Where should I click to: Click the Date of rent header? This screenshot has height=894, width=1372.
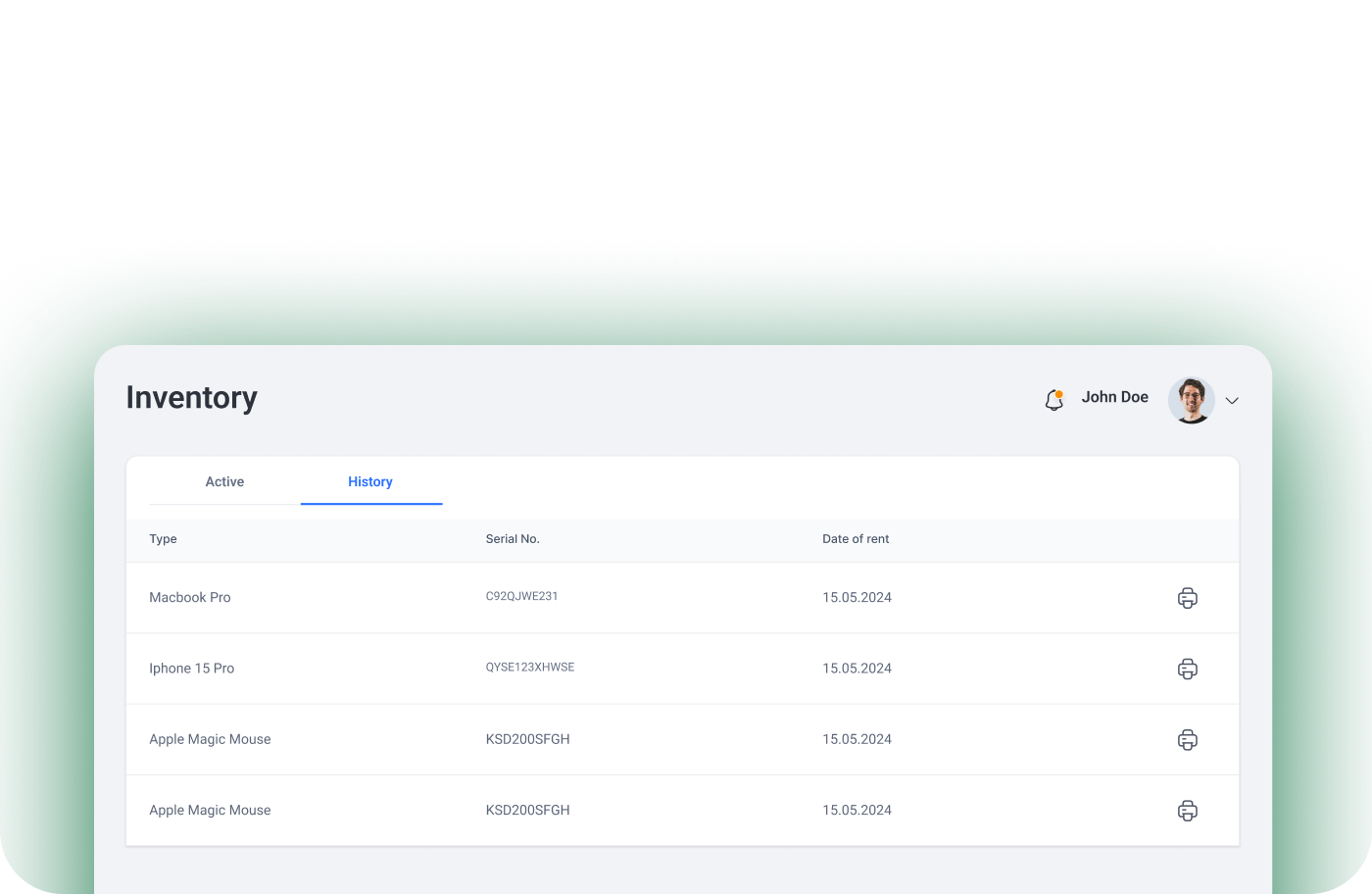point(856,539)
